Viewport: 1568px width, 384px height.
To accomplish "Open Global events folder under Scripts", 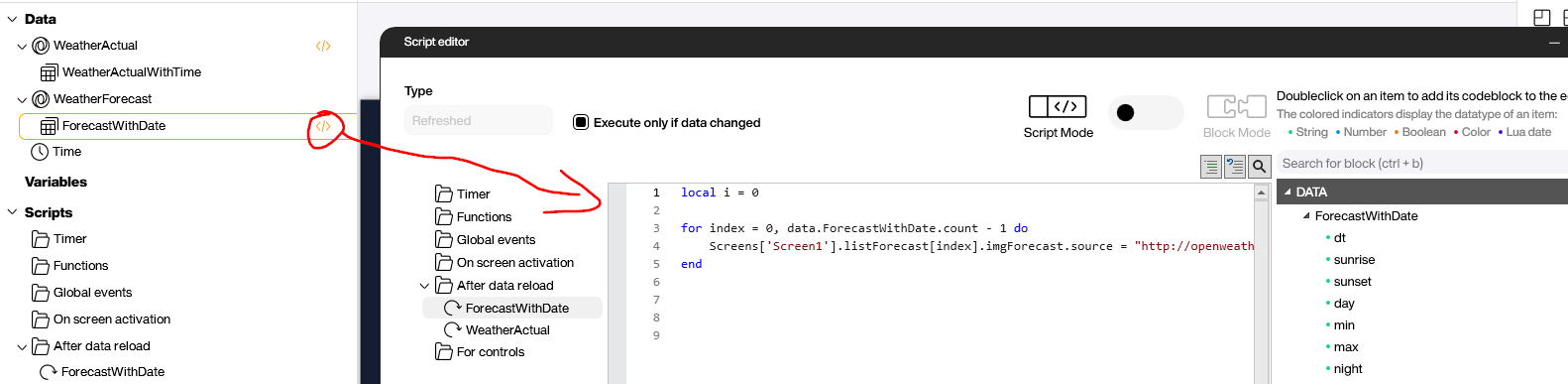I will point(41,293).
